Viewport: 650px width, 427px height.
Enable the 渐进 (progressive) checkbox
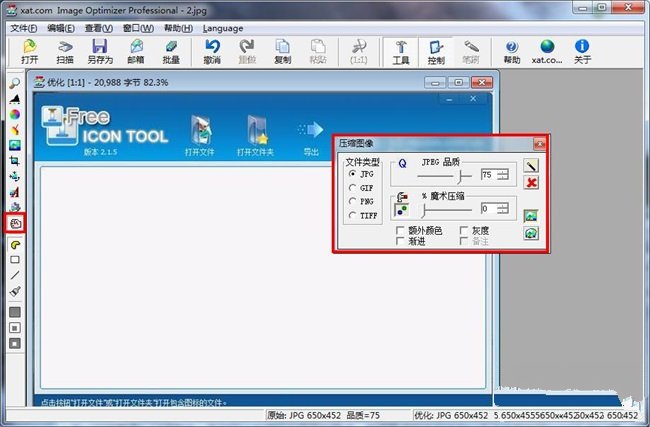point(400,241)
